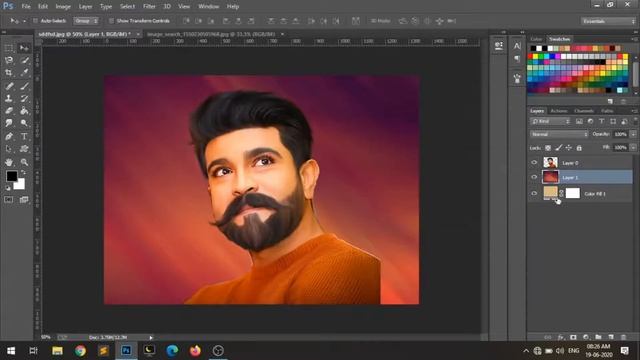
Task: Select the Dodge tool
Action: [24, 123]
